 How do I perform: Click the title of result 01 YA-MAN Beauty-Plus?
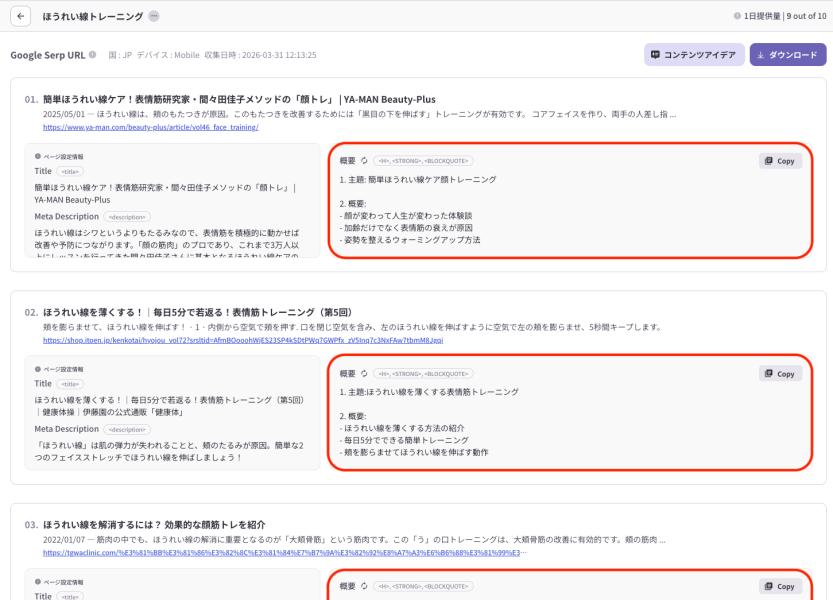(239, 99)
